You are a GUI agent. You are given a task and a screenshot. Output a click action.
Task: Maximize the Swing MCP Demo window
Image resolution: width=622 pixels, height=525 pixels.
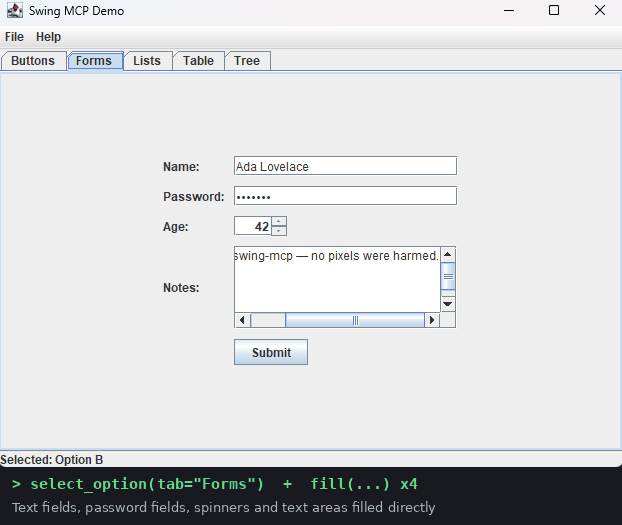tap(554, 11)
